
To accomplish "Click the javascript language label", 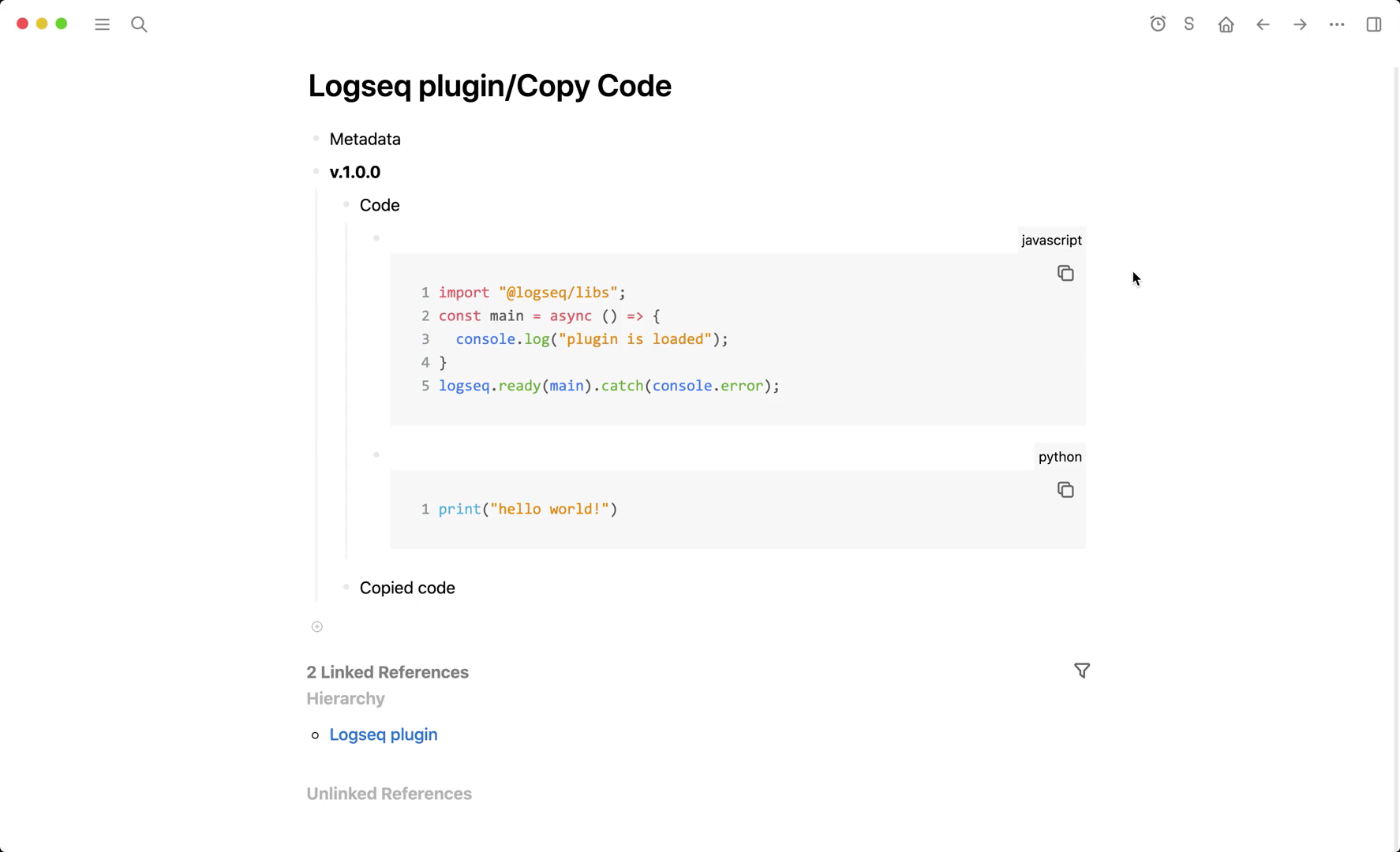I will 1051,241.
